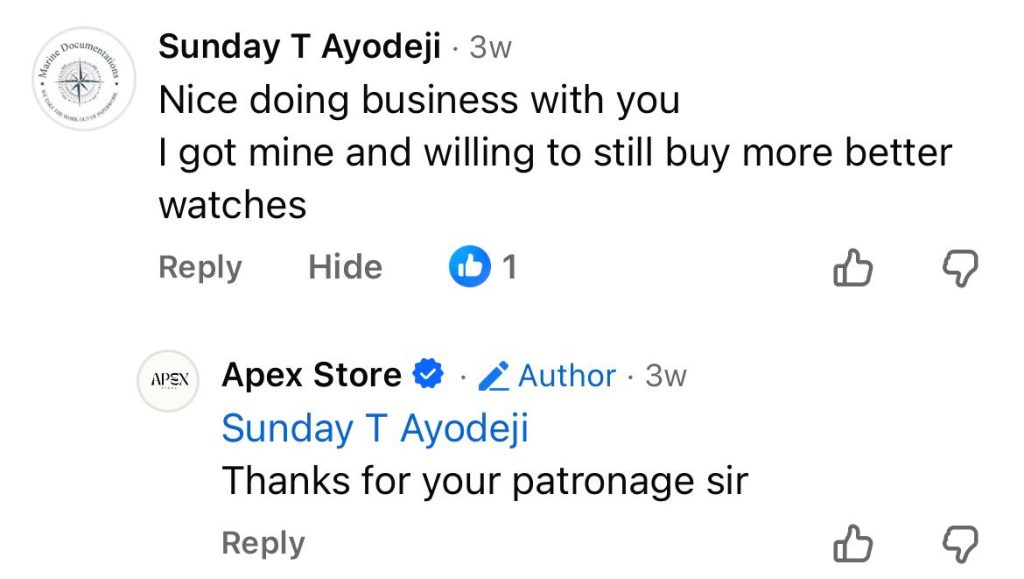Click the Author label text
The image size is (1024, 579).
pyautogui.click(x=567, y=376)
